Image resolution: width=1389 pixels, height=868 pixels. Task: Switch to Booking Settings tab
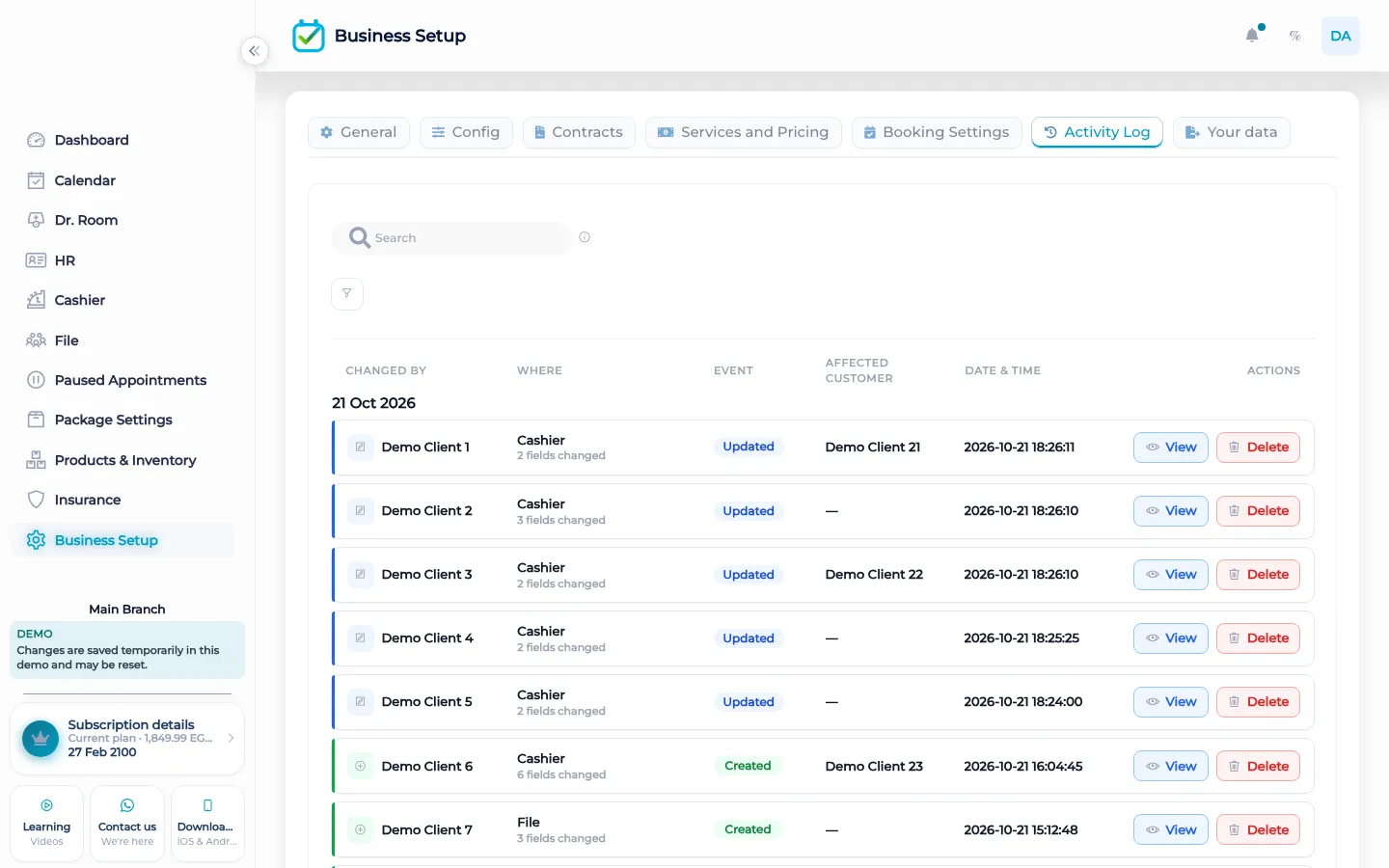tap(937, 132)
